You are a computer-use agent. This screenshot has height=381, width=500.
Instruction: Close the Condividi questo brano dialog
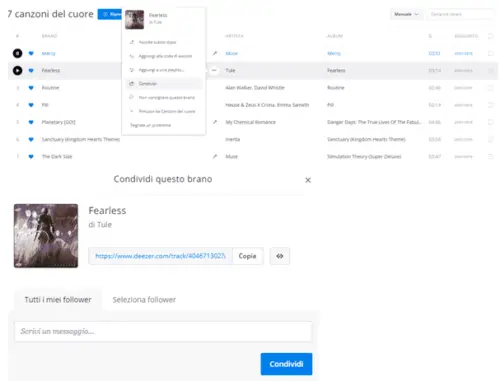point(308,180)
